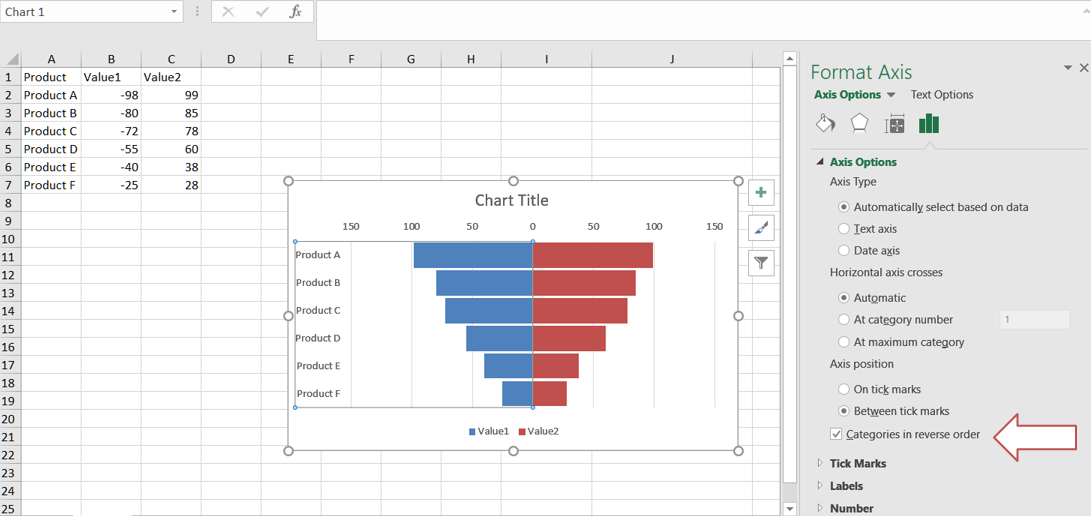
Task: Click the Insert Function fx icon
Action: [x=295, y=12]
